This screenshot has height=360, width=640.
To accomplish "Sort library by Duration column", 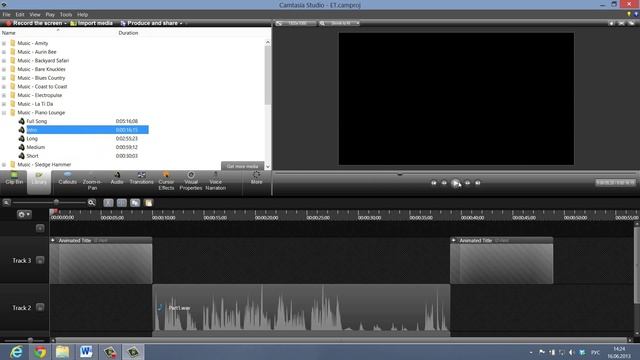I will (x=128, y=33).
